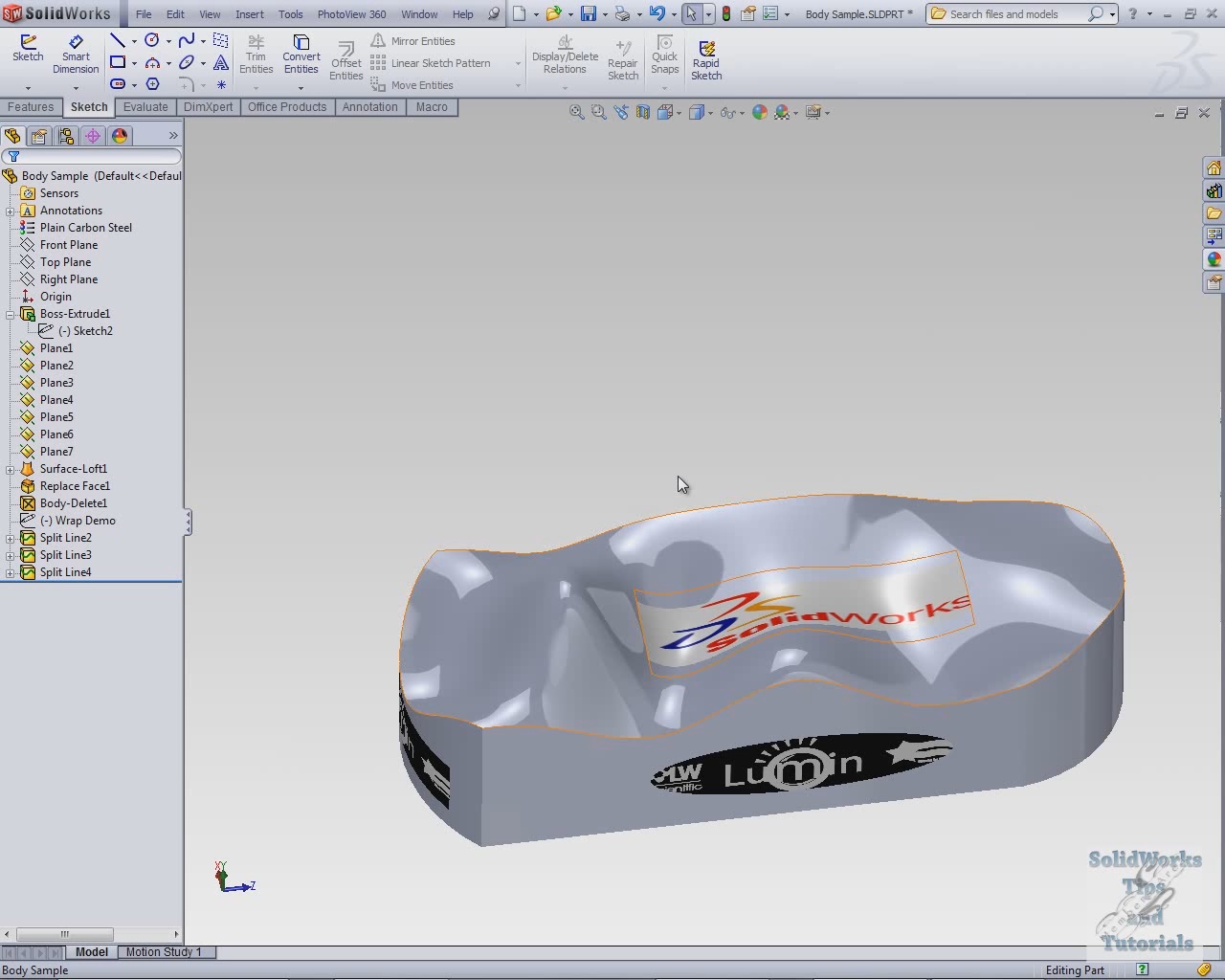Click Trim Entities tool
Screen dimensions: 1225x980
256,55
